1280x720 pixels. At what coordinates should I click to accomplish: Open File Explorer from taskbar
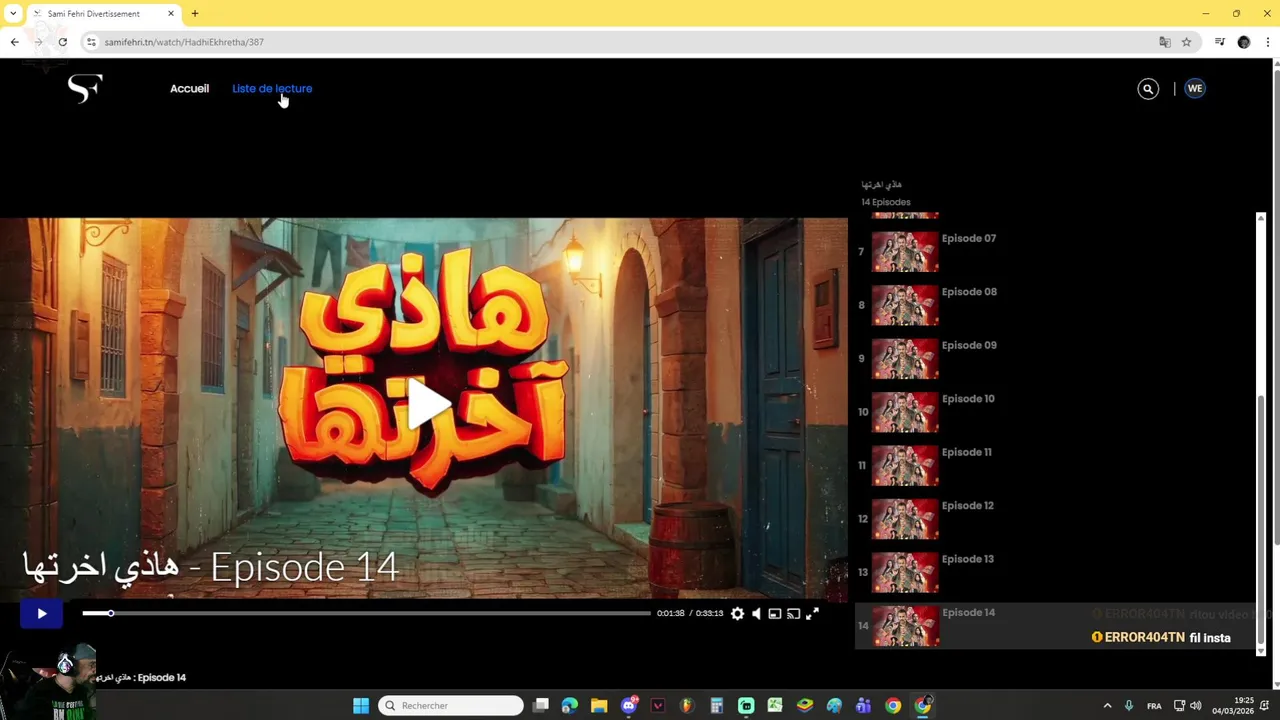coord(599,706)
